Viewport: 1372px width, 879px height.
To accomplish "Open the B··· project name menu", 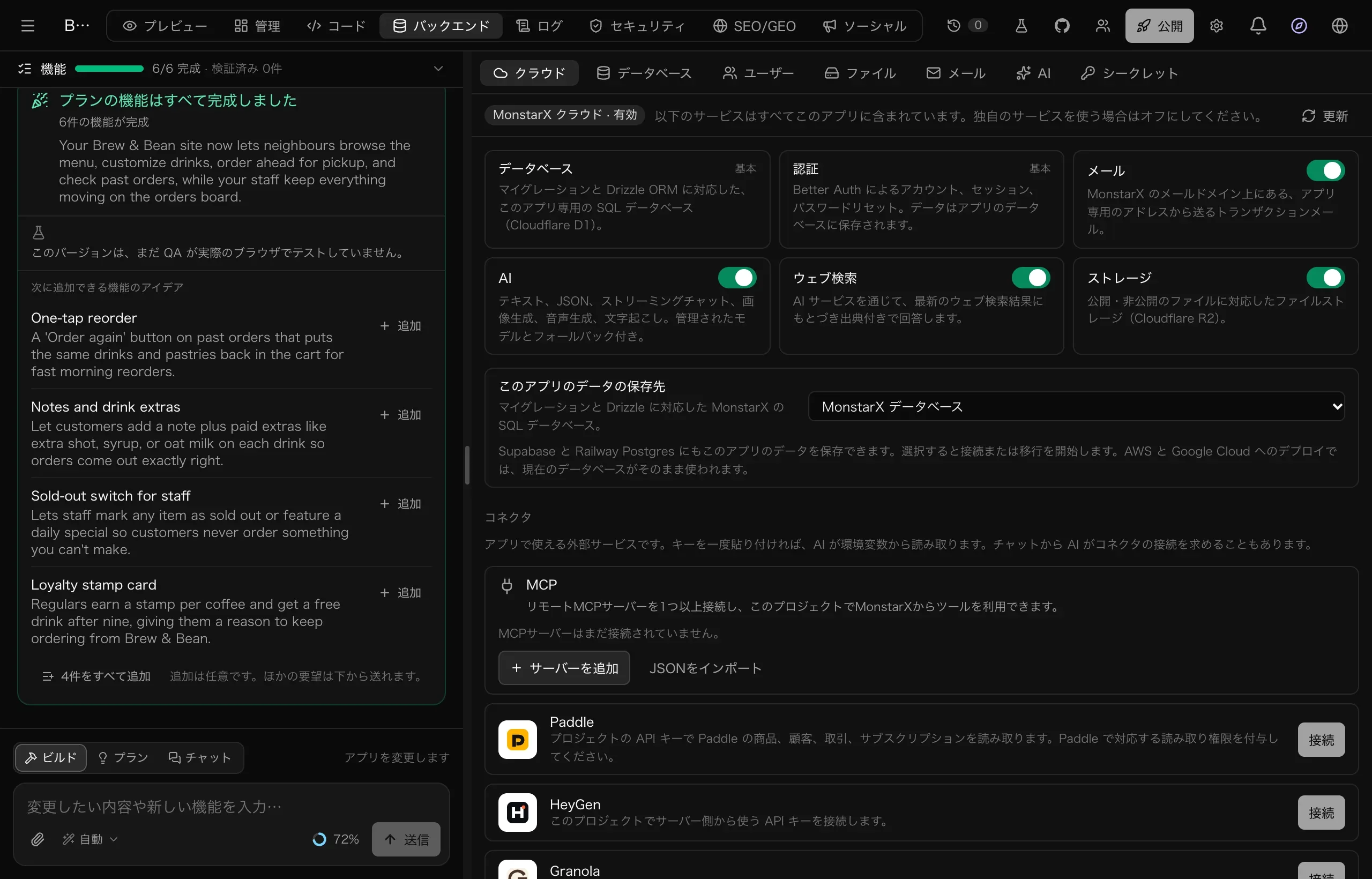I will click(77, 26).
